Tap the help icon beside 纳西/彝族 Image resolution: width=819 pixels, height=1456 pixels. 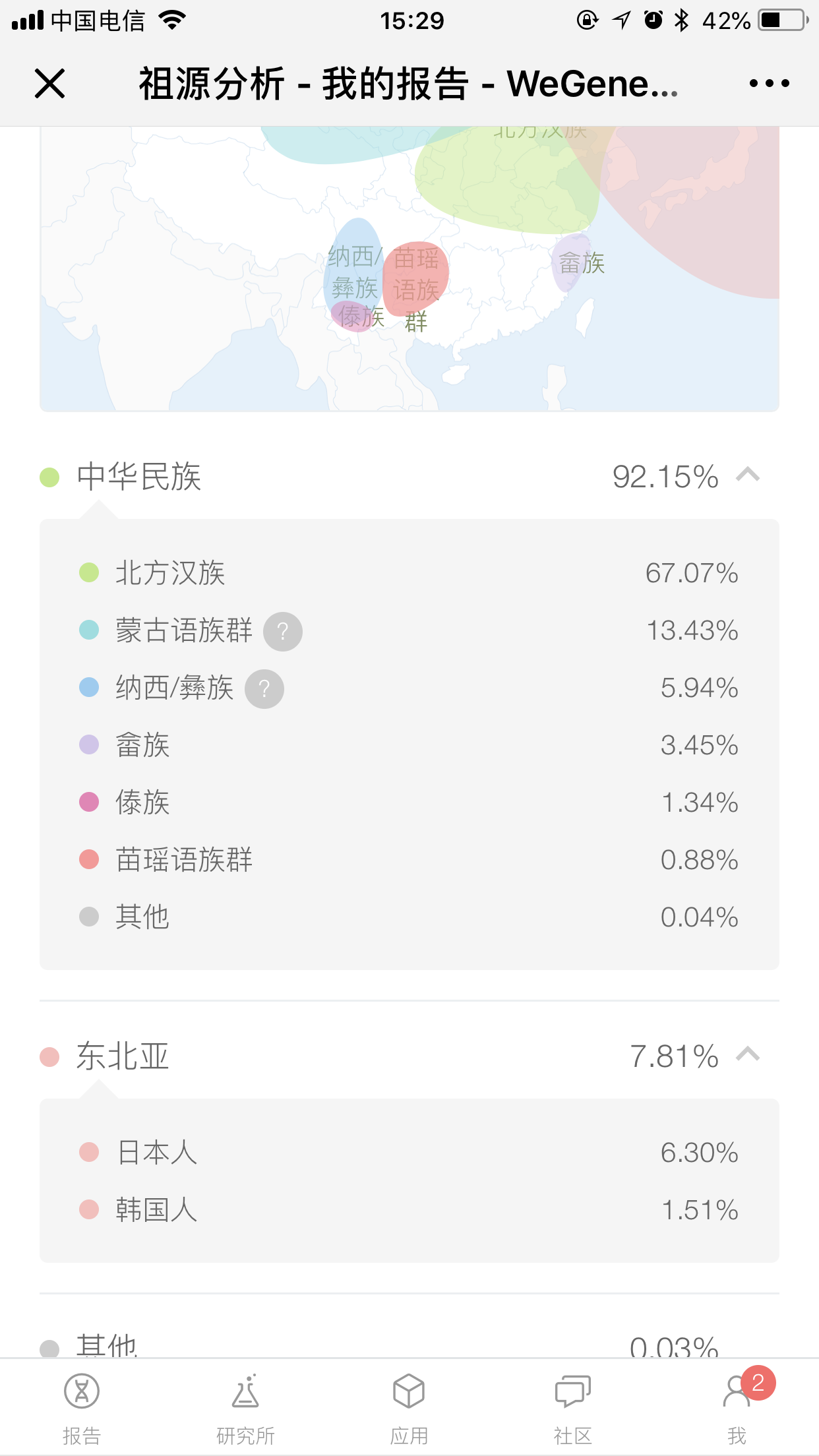pos(264,689)
